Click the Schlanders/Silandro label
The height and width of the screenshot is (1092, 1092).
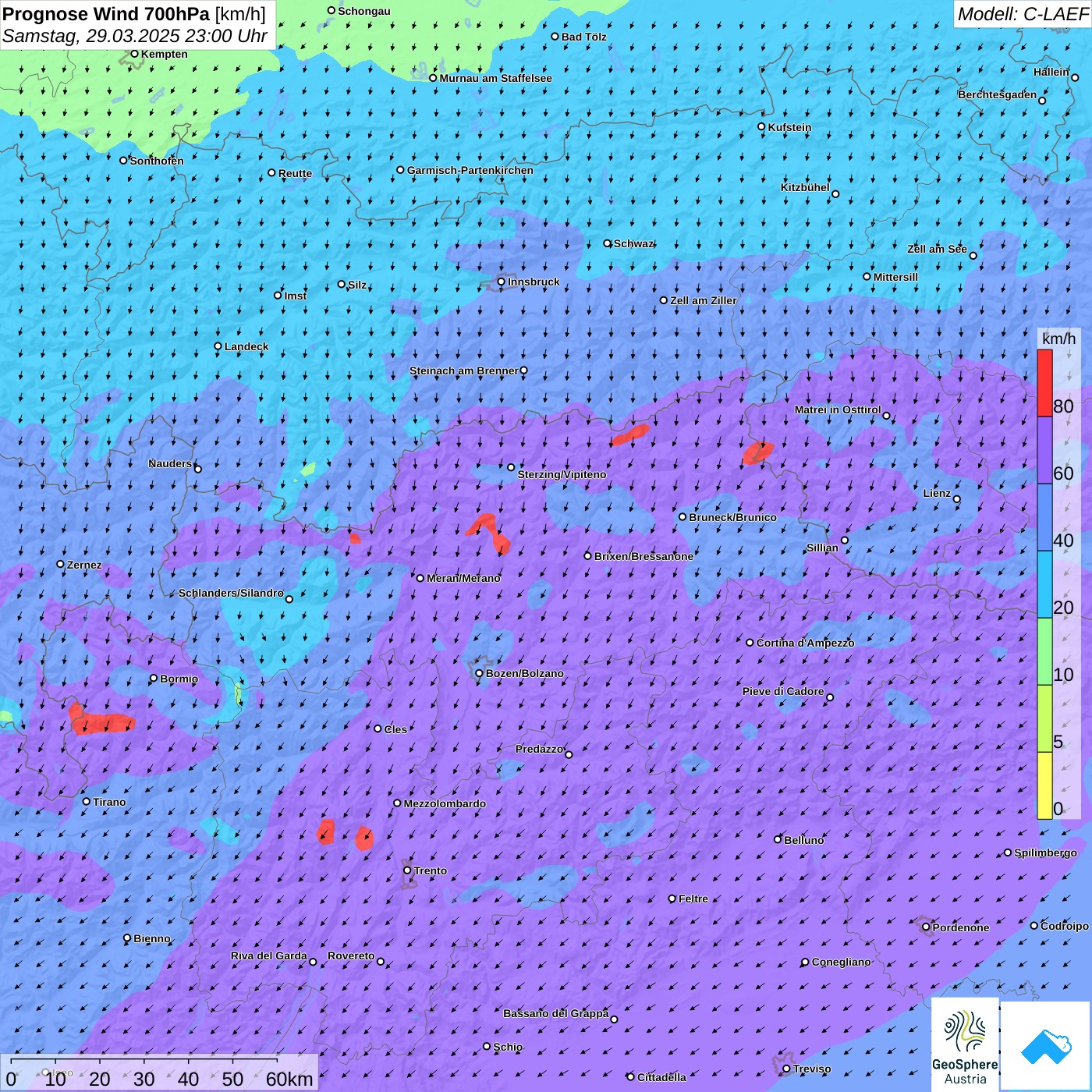pos(231,593)
